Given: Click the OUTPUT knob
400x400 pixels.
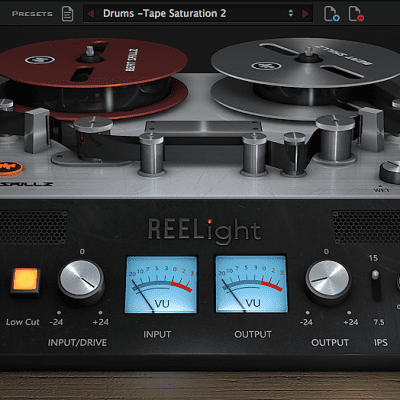Looking at the screenshot, I should [x=328, y=280].
